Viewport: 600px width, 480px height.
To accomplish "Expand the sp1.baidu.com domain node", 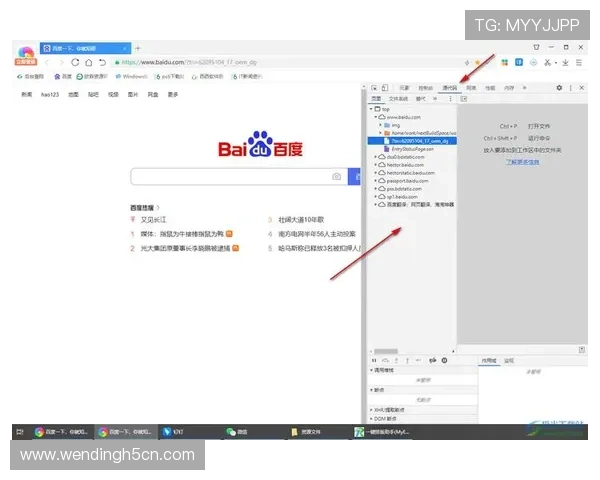I will pos(376,197).
